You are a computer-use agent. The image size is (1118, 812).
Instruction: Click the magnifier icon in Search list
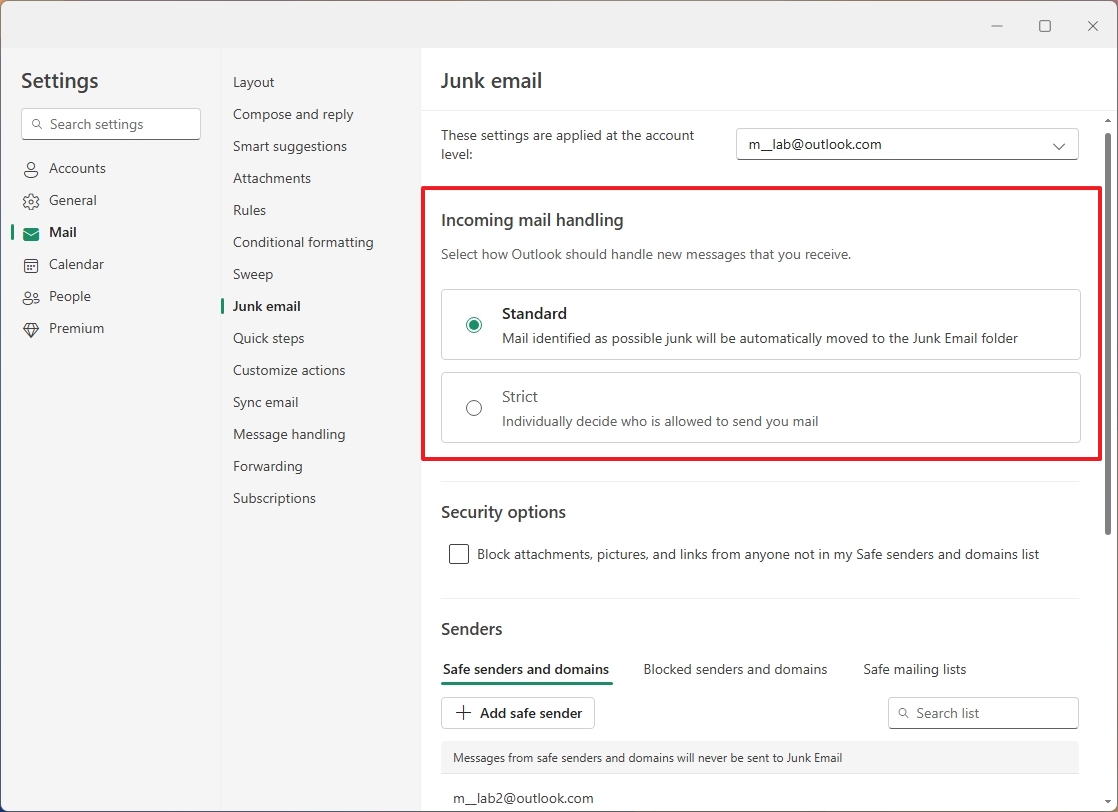tap(903, 713)
